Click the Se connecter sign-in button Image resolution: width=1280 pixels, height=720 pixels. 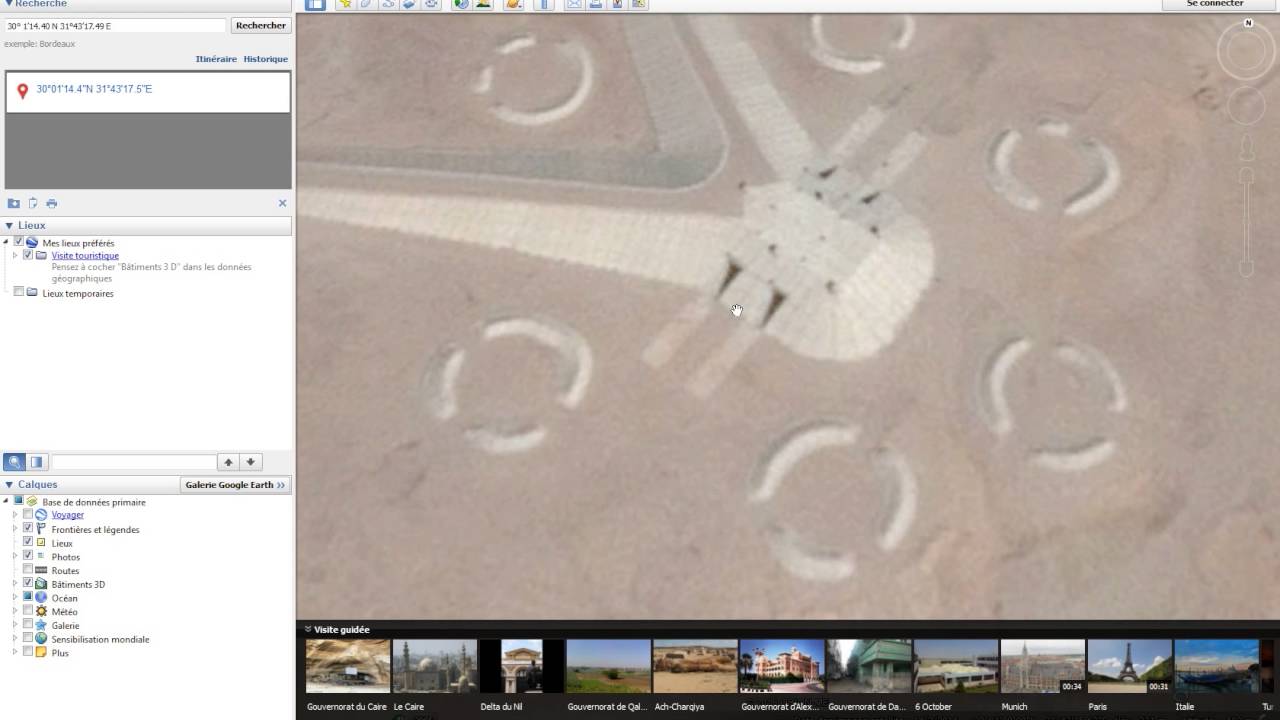pos(1216,4)
